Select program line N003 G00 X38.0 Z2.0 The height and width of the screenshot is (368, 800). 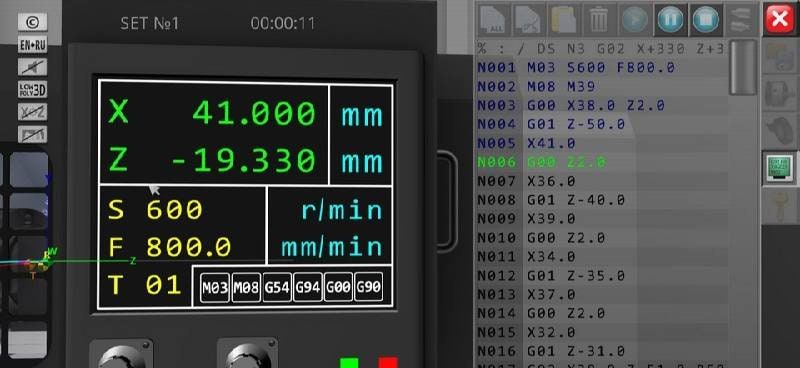(x=602, y=106)
